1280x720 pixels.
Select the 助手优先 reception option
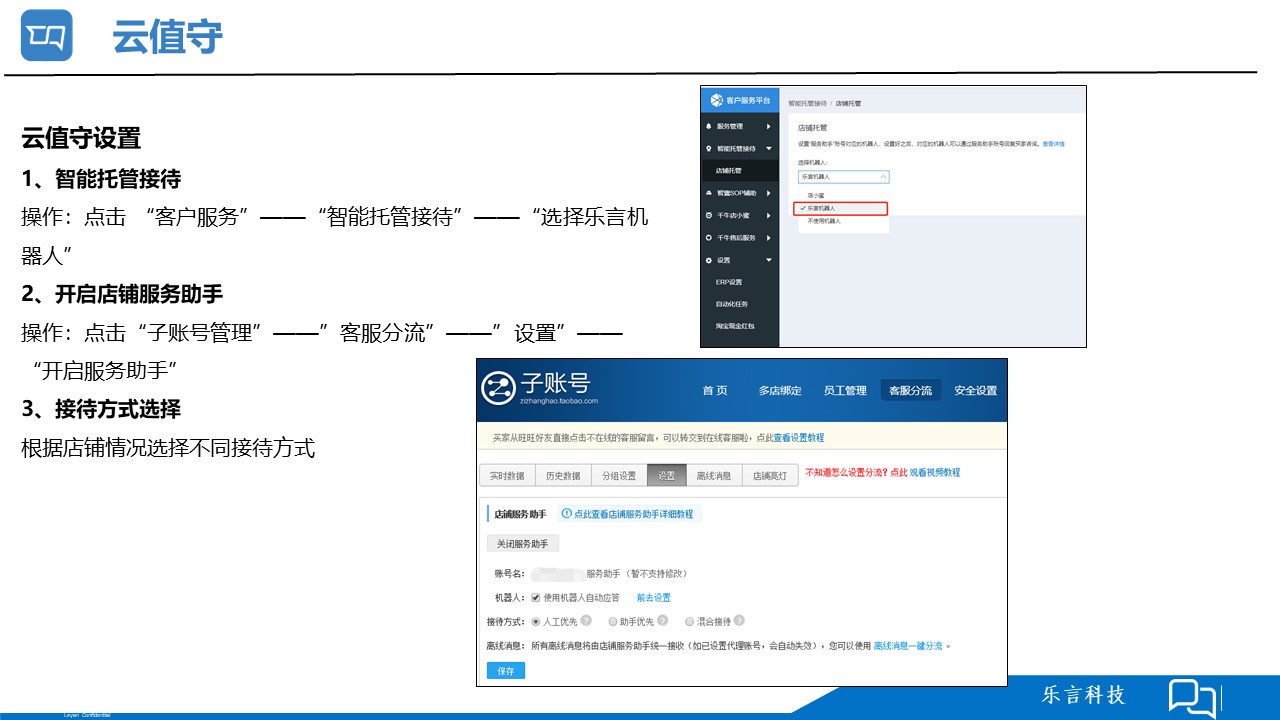[611, 621]
